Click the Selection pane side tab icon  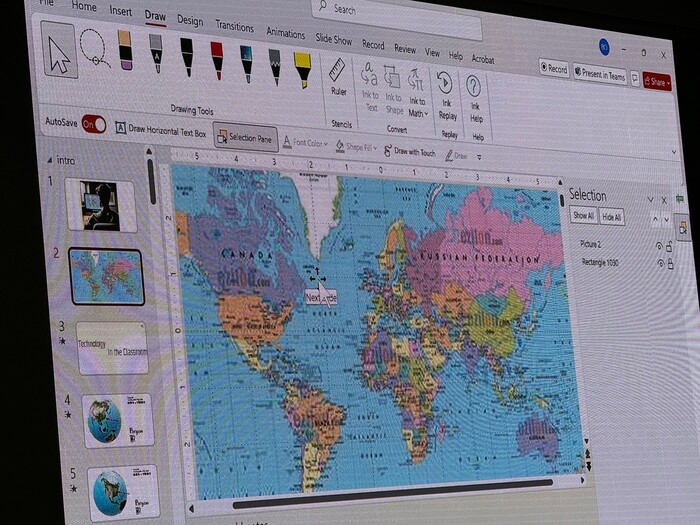coord(683,228)
